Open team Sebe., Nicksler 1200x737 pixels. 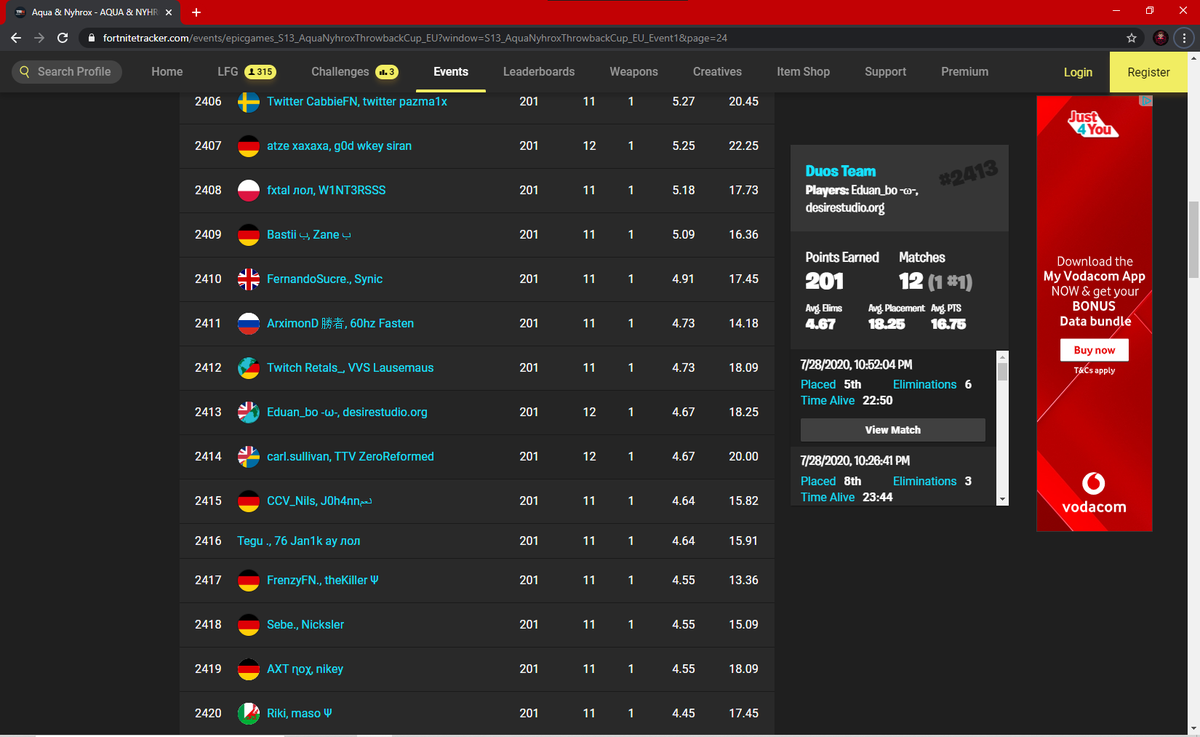click(305, 625)
